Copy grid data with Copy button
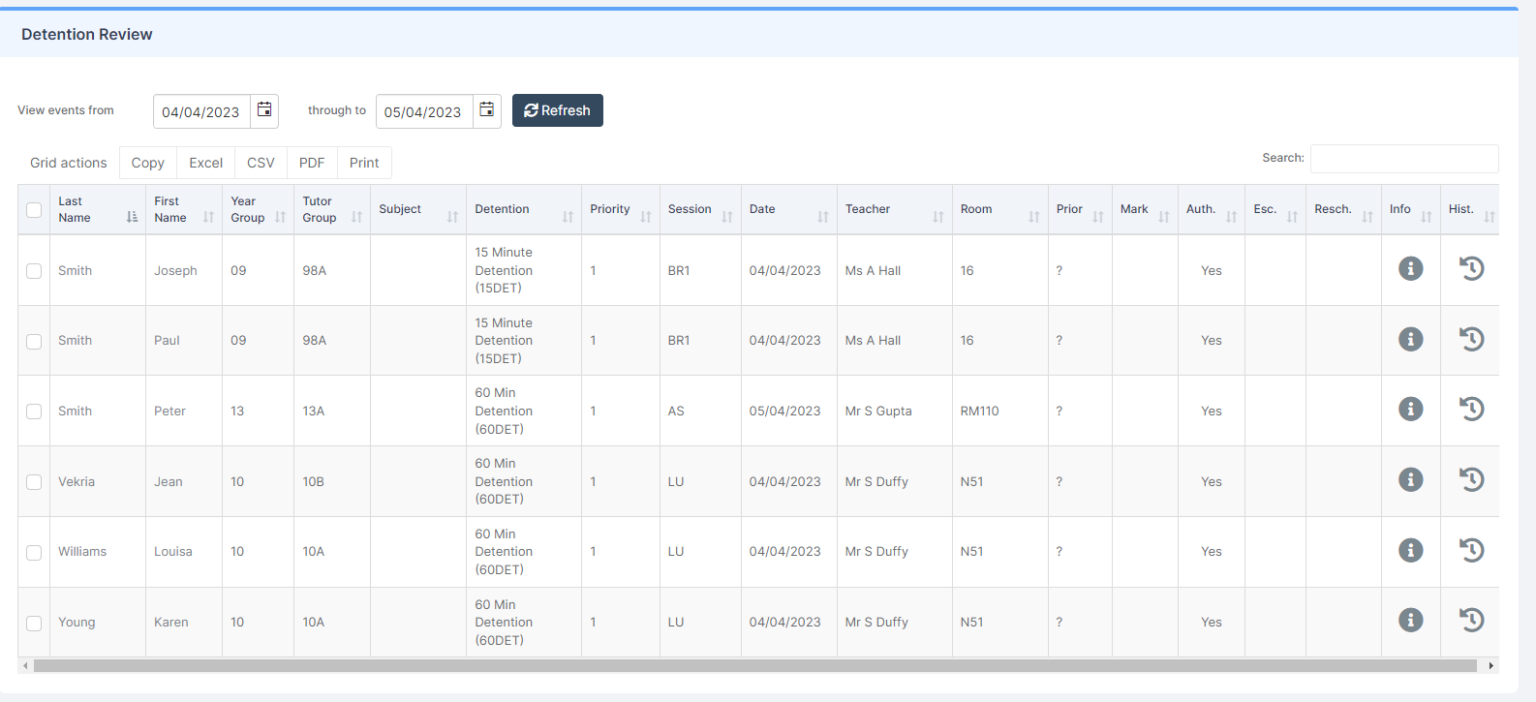The image size is (1536, 702). click(148, 163)
